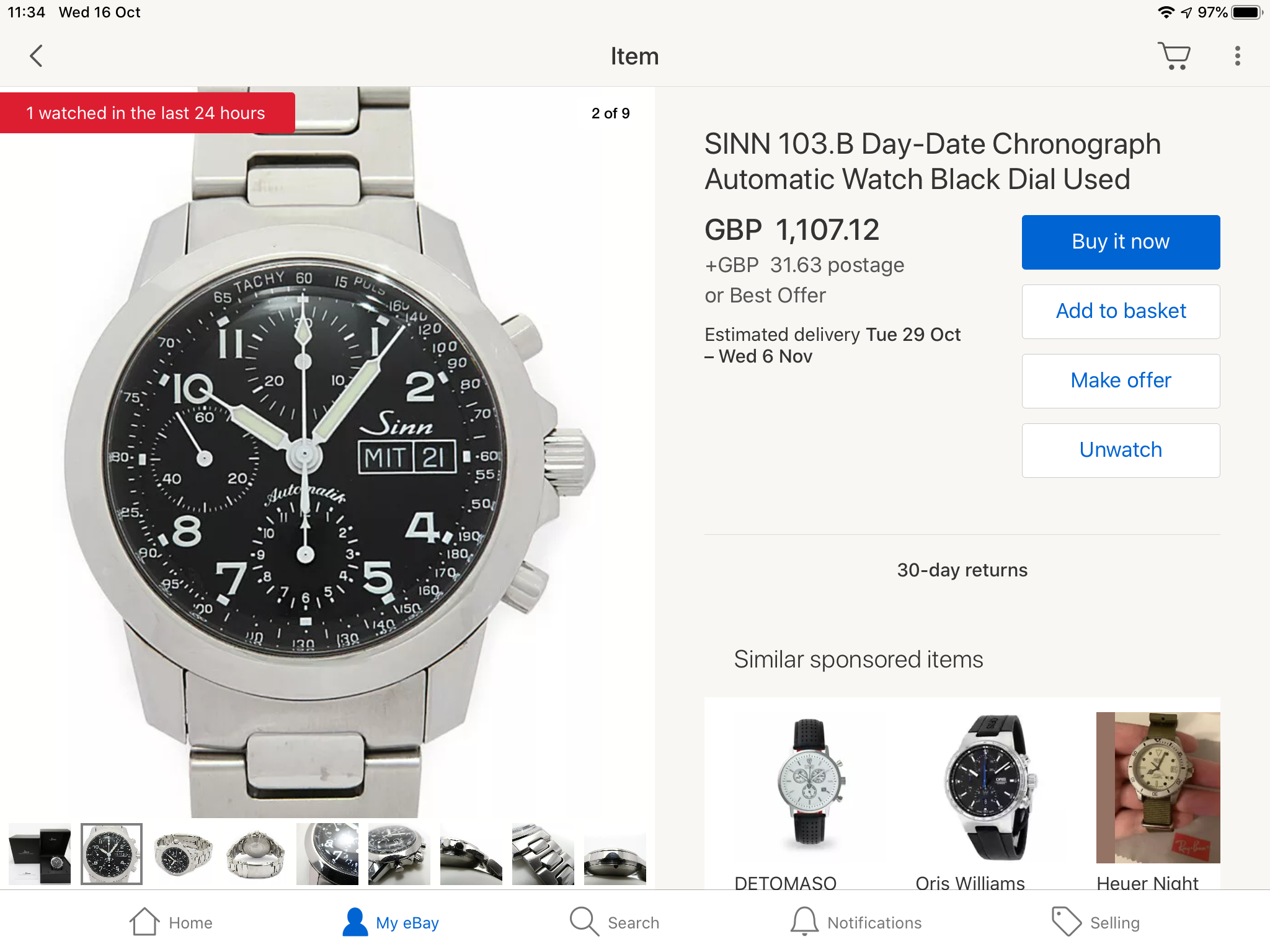This screenshot has height=952, width=1270.
Task: Toggle Unwatch for this item
Action: tap(1121, 450)
